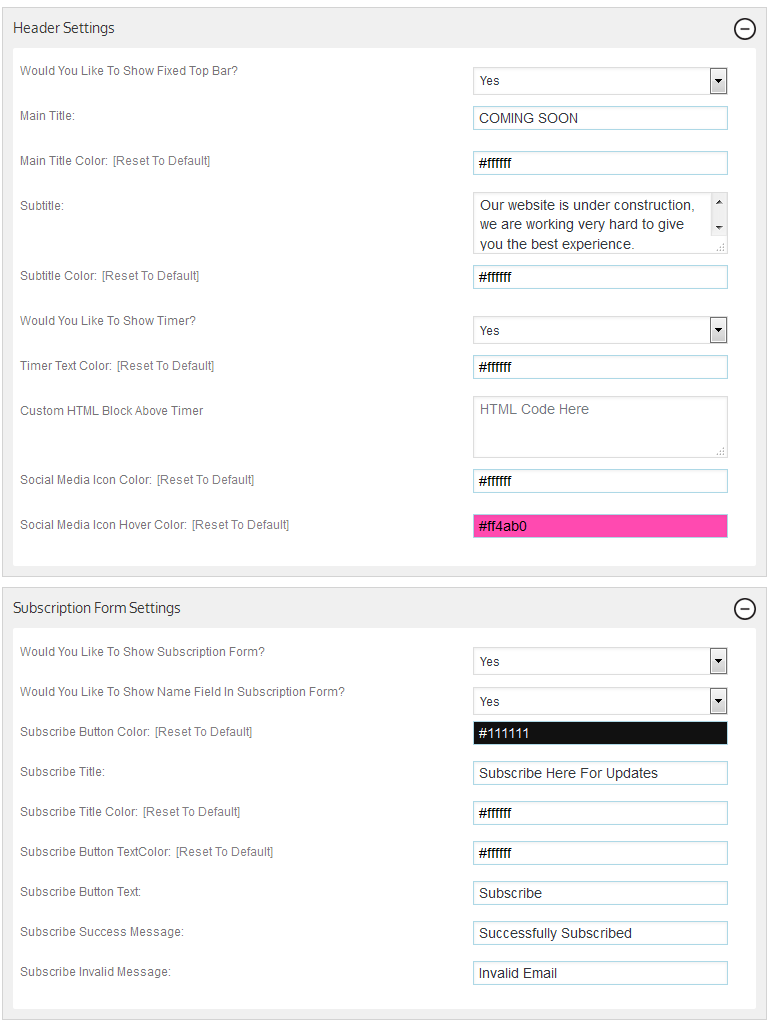Reset Social Media Icon Hover Color to default
Image resolution: width=772 pixels, height=1024 pixels.
[x=240, y=525]
